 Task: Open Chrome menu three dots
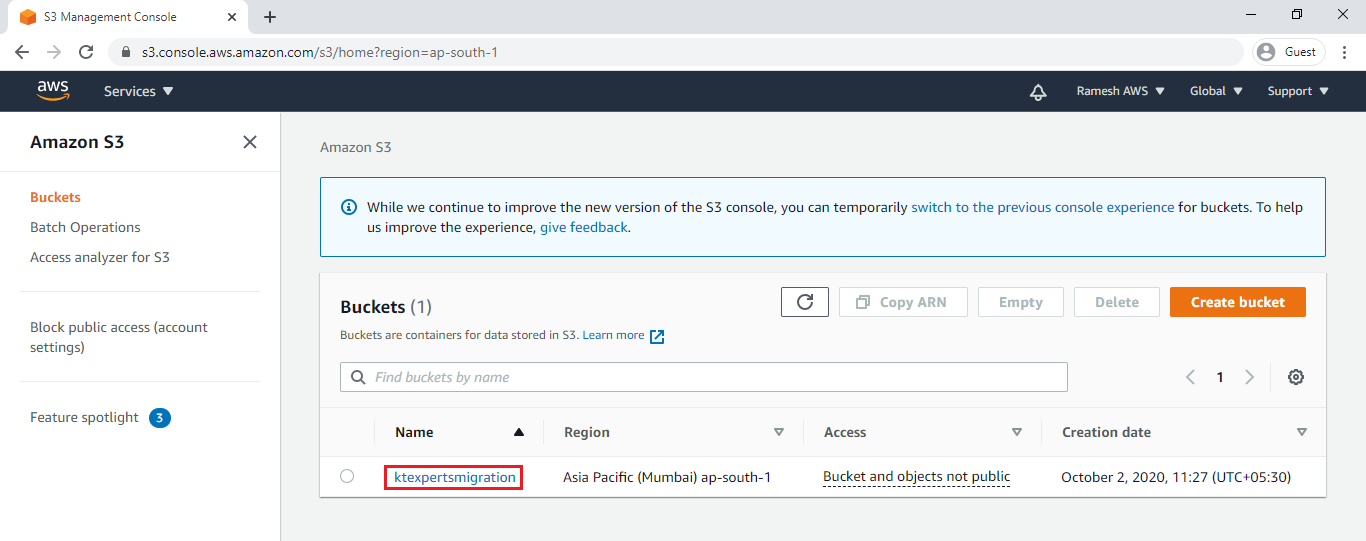point(1345,52)
